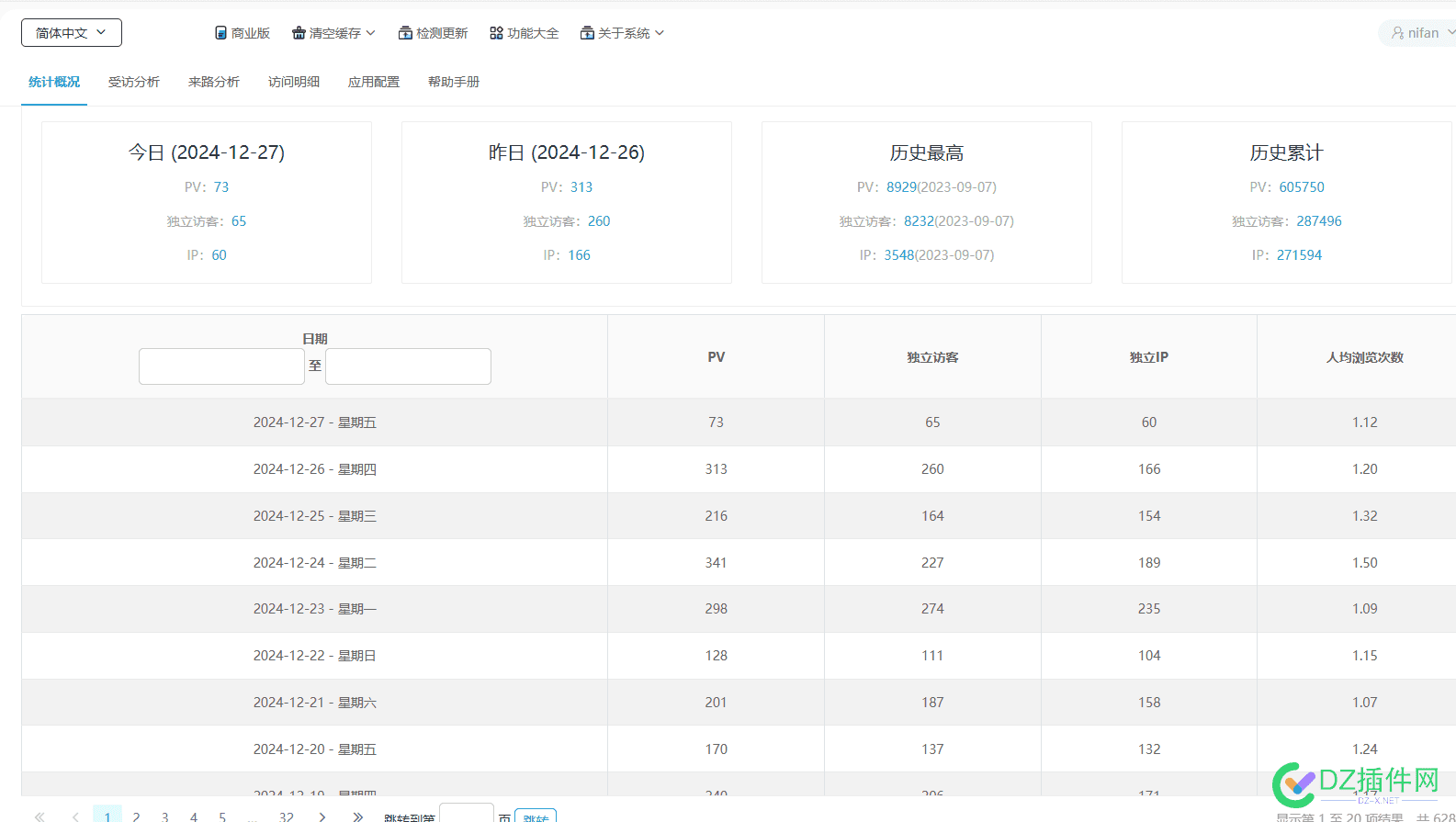Go to page 3
The width and height of the screenshot is (1456, 822).
[x=165, y=816]
